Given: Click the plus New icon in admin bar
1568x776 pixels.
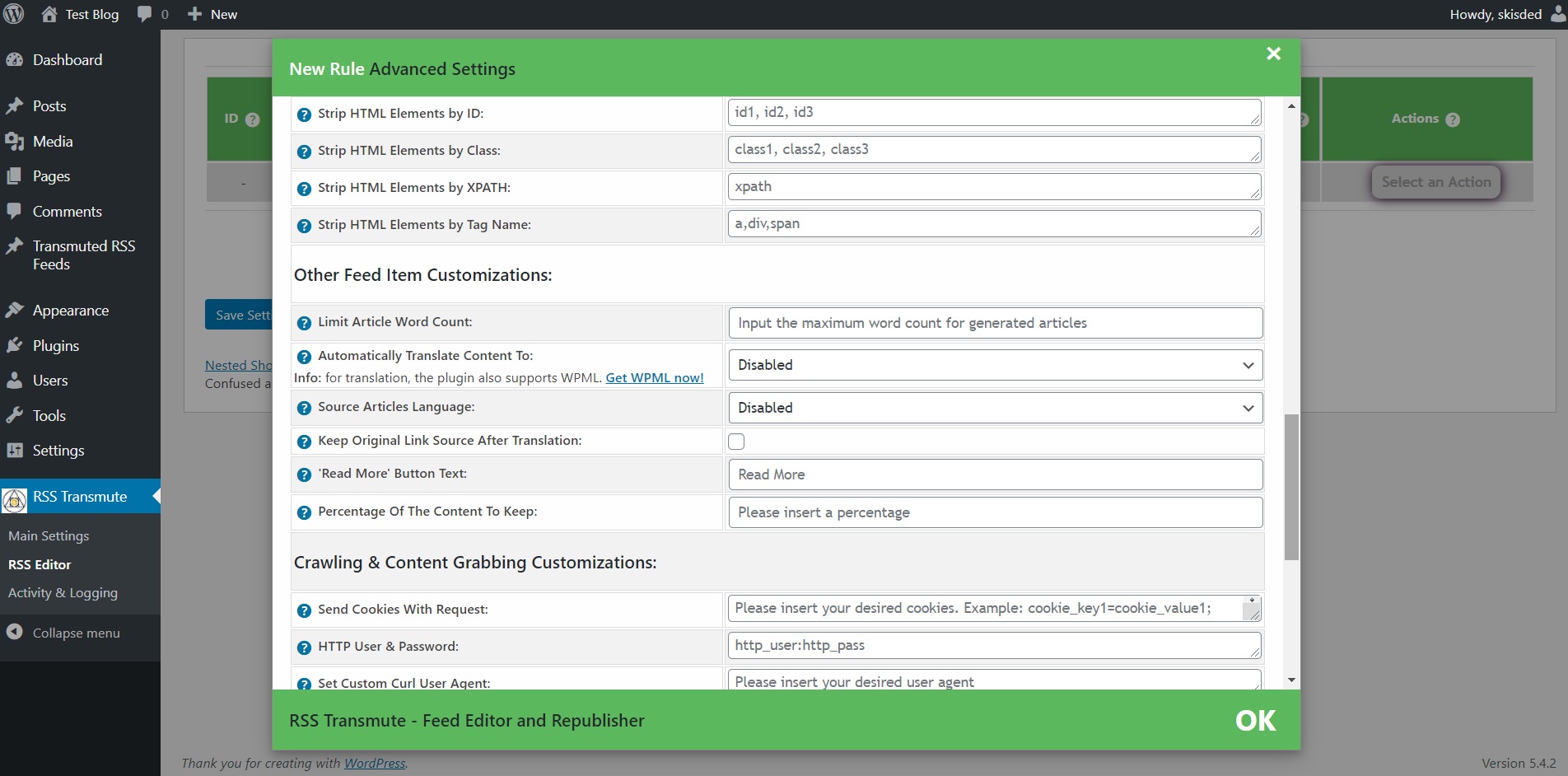Looking at the screenshot, I should [194, 14].
